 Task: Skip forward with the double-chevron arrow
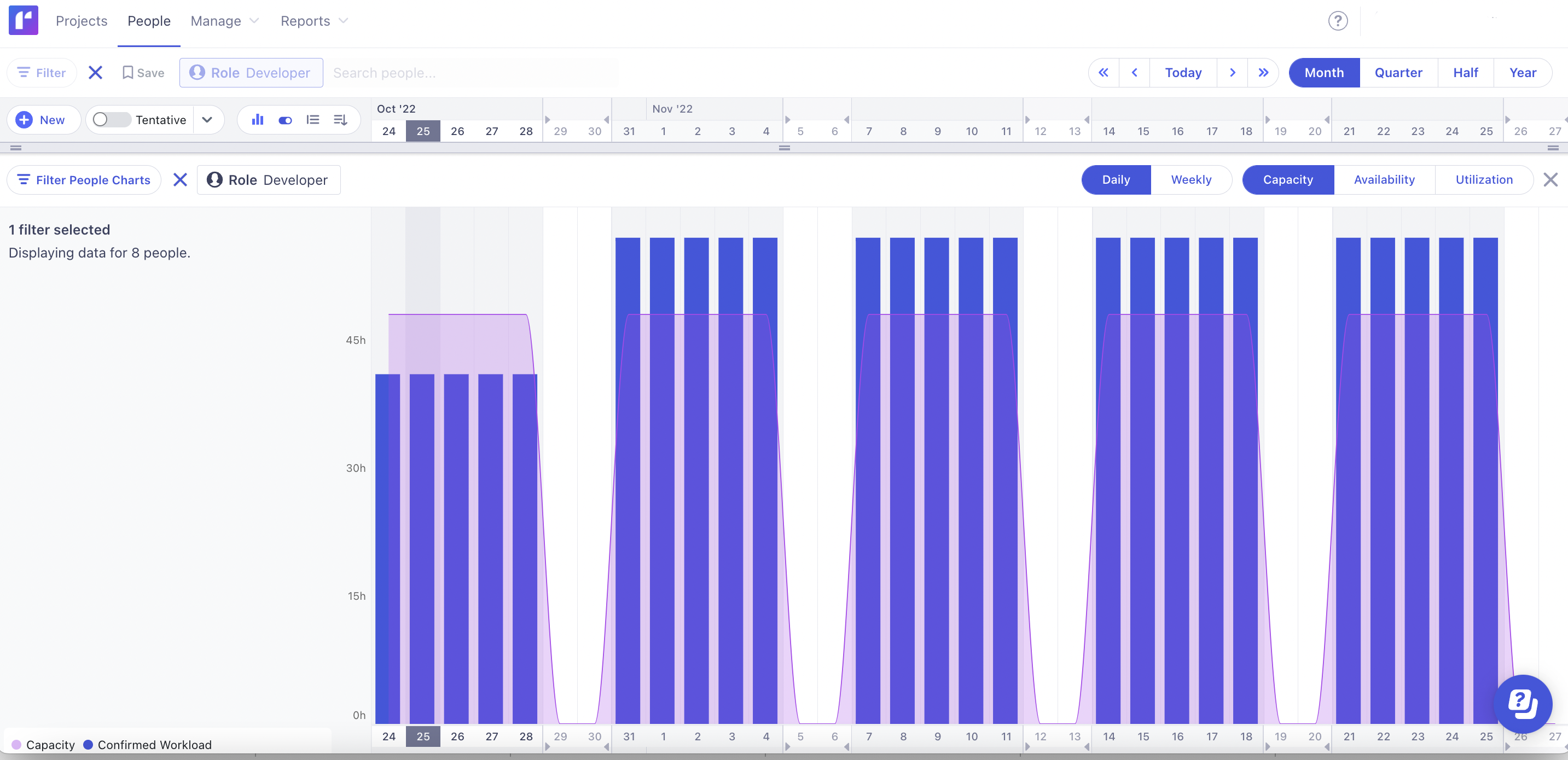coord(1264,72)
